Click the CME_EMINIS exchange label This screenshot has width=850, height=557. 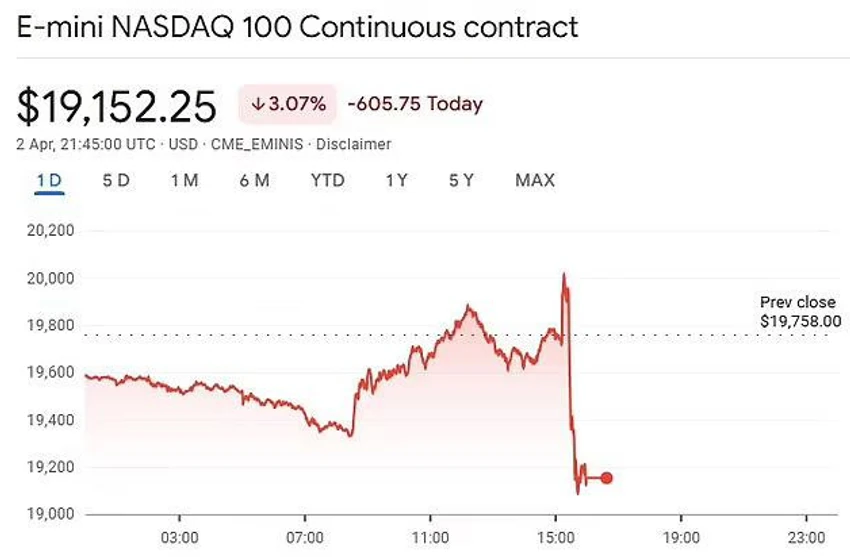(257, 145)
